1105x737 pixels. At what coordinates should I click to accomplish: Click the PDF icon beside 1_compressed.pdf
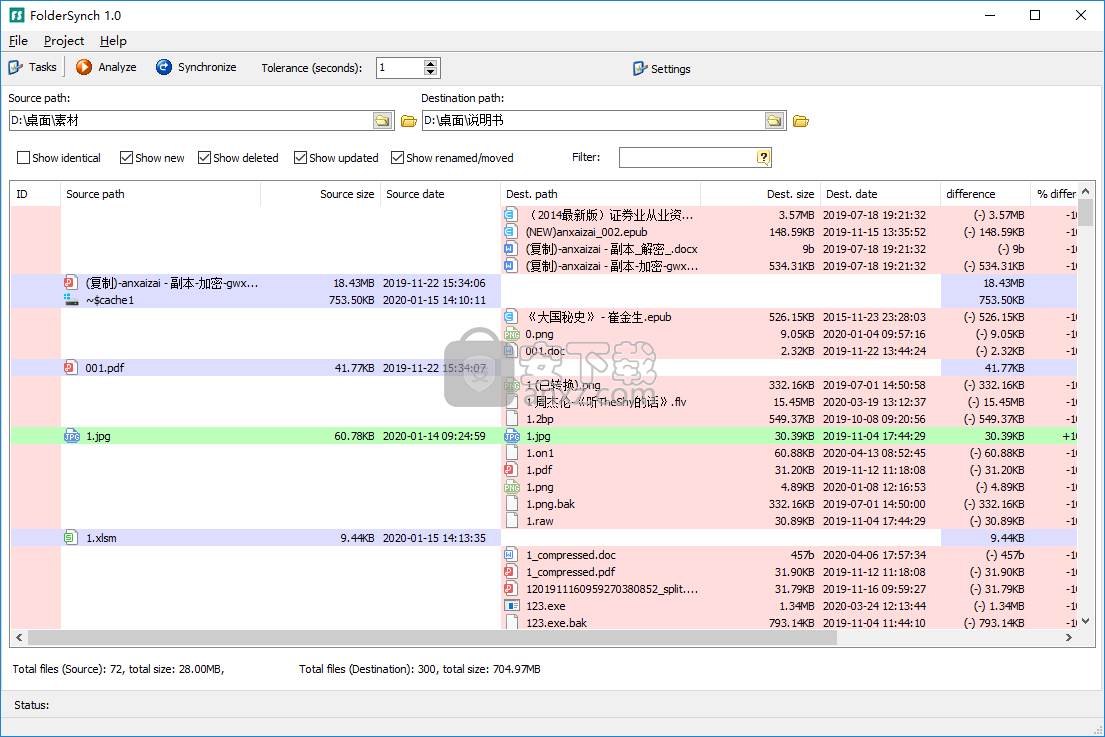tap(511, 571)
